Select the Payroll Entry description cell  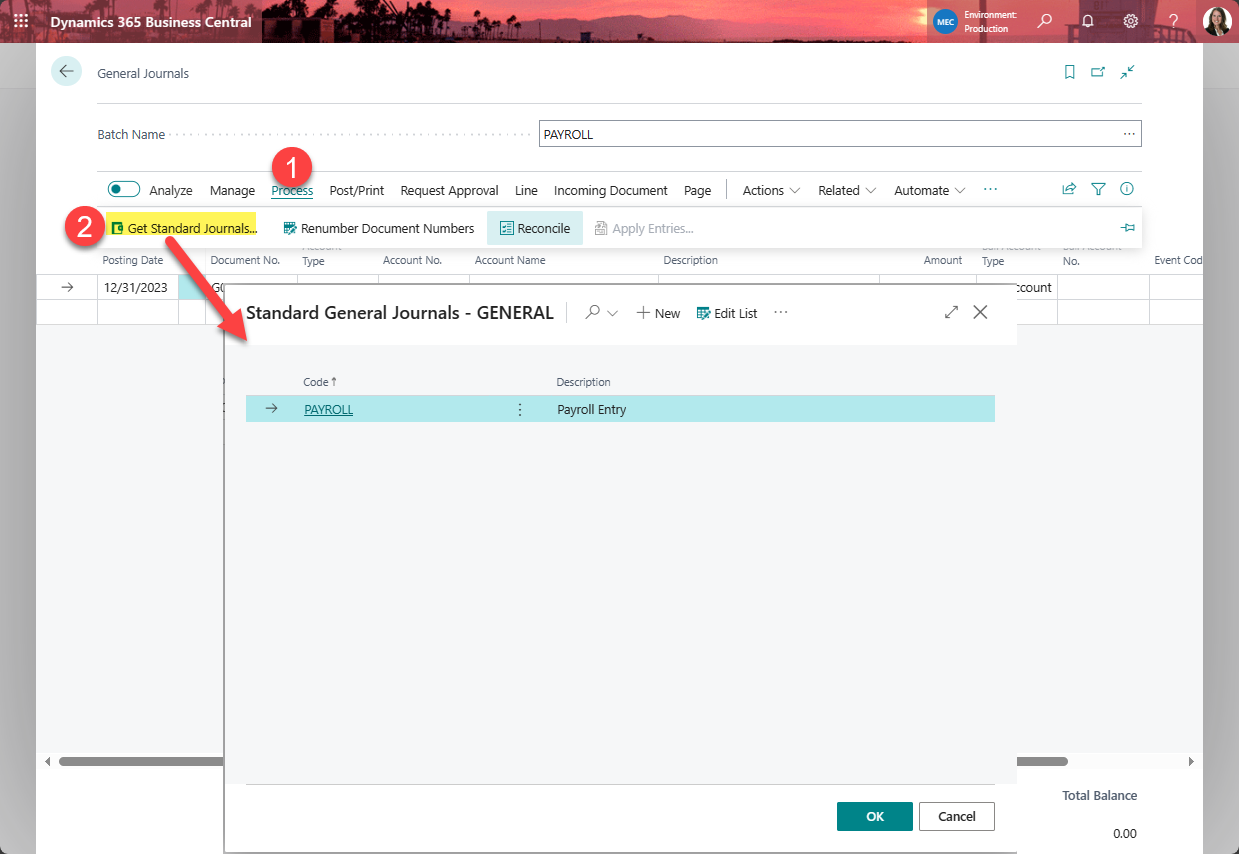(591, 409)
